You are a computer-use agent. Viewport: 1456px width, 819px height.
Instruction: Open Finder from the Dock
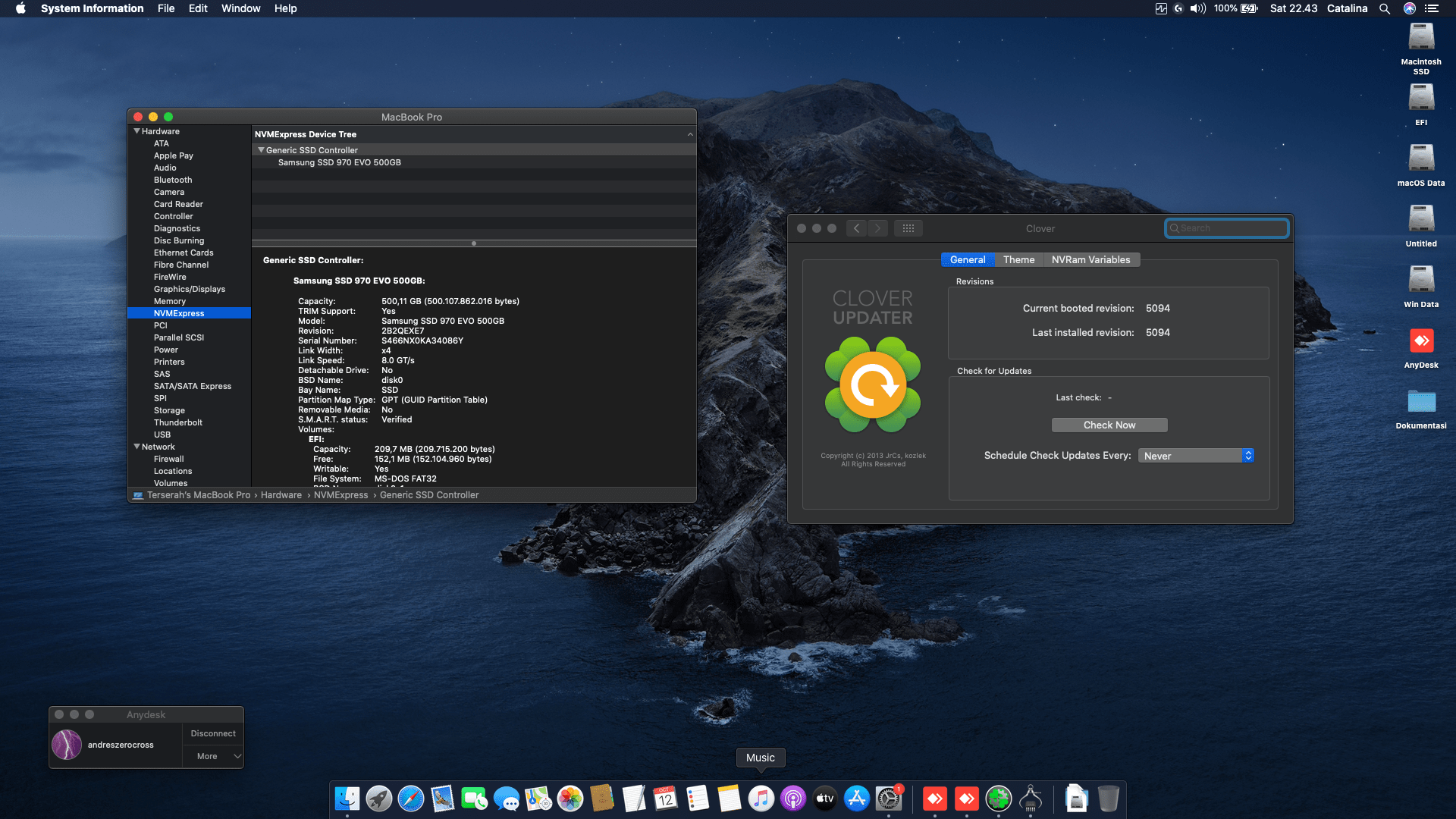(x=347, y=799)
